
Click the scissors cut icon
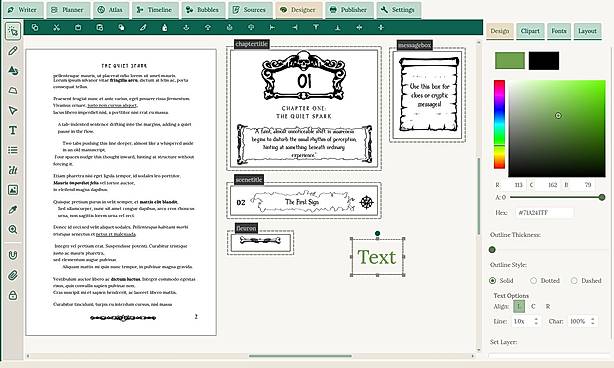pos(57,27)
